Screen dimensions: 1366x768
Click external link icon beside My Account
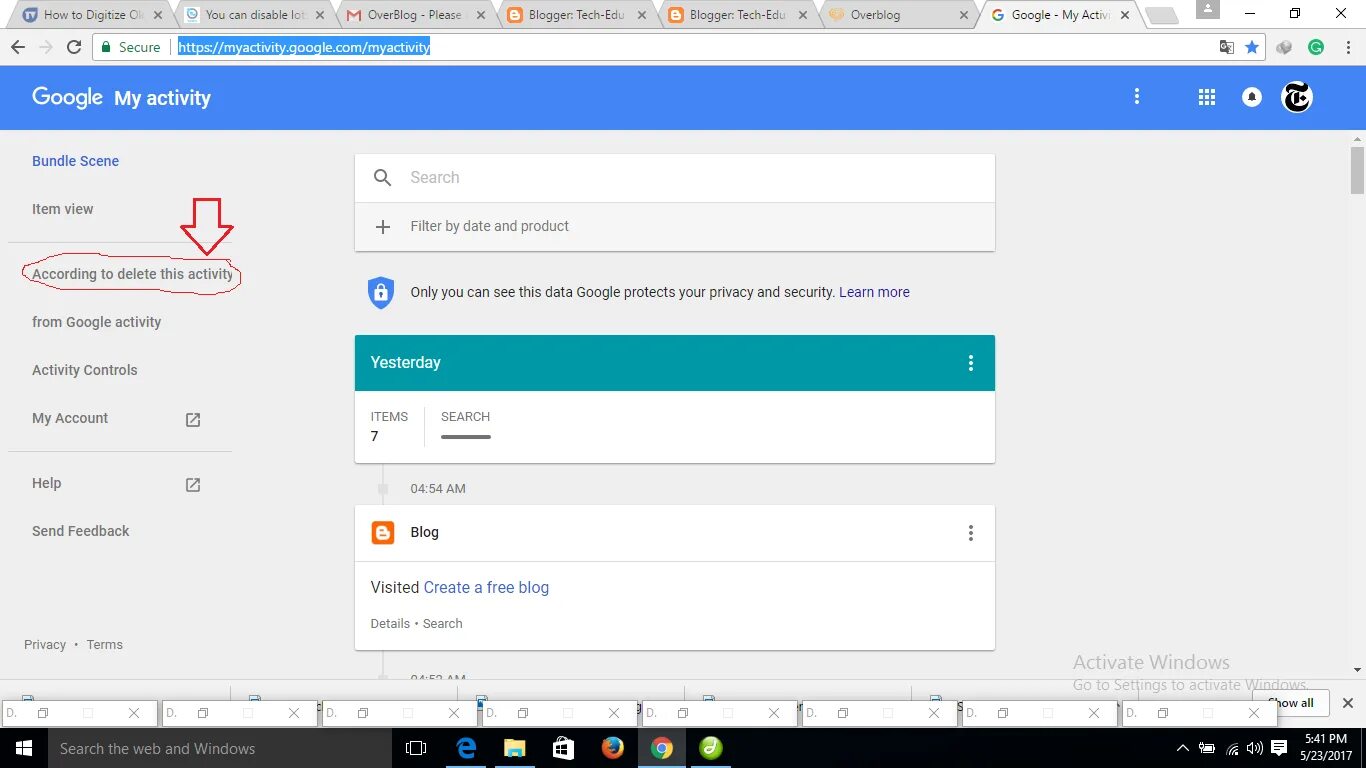pyautogui.click(x=193, y=420)
